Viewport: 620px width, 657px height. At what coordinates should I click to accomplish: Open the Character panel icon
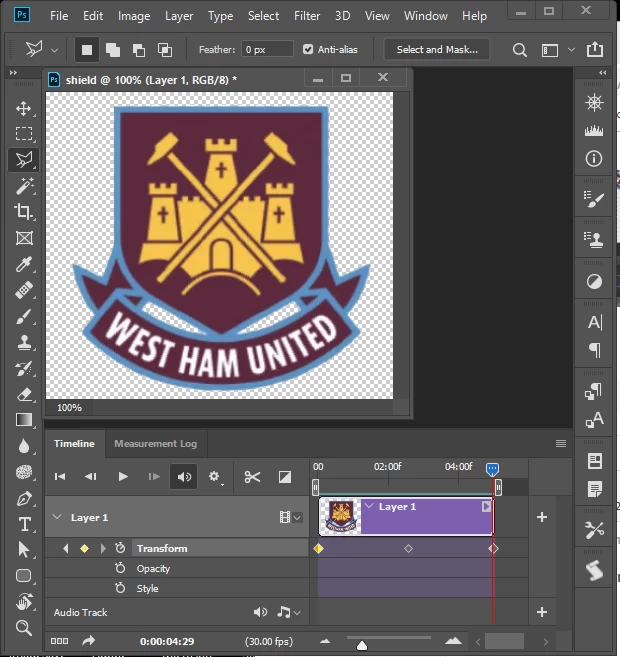[x=595, y=322]
